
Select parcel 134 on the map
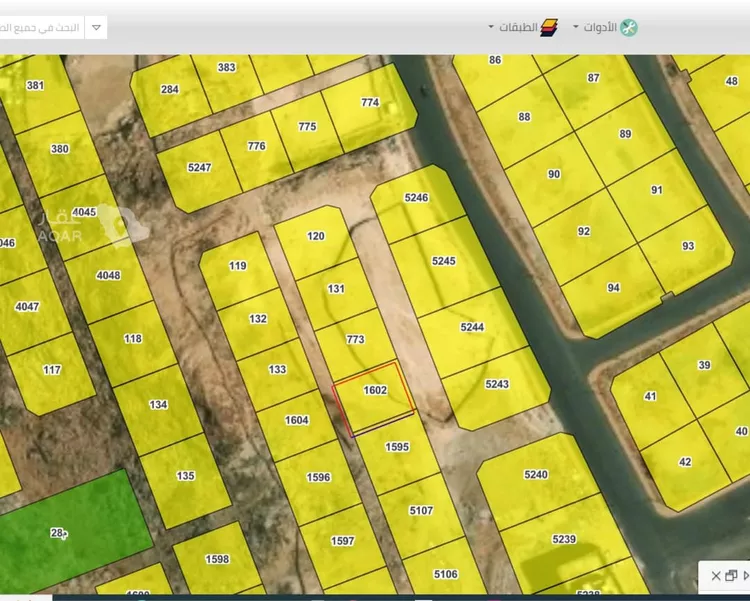click(158, 410)
